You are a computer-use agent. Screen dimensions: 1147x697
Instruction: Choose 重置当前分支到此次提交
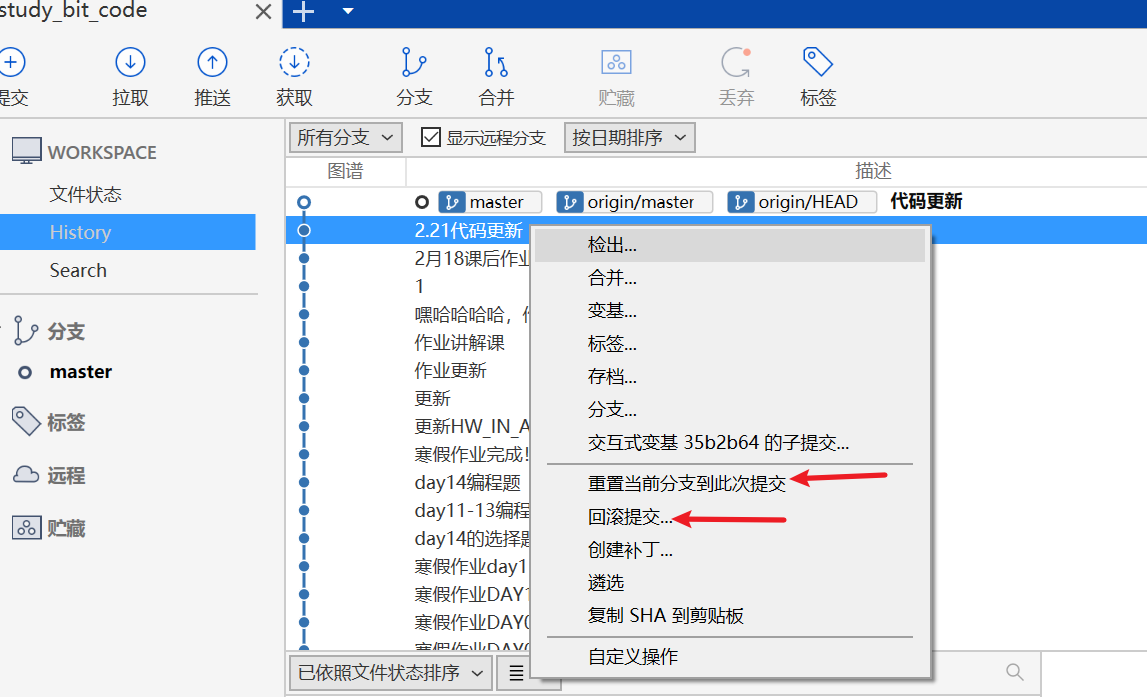pyautogui.click(x=730, y=483)
